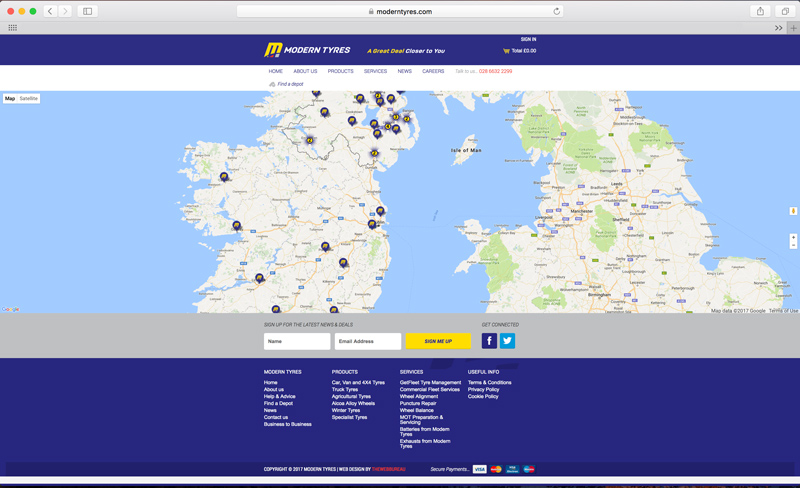This screenshot has width=800, height=488.
Task: Open the NEWS menu item
Action: click(405, 71)
